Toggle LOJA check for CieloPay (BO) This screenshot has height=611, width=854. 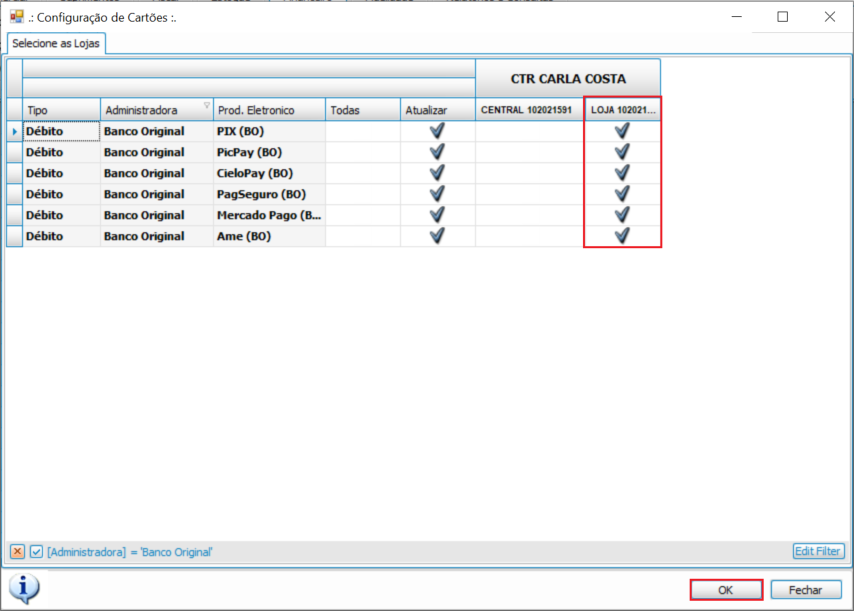pyautogui.click(x=622, y=173)
